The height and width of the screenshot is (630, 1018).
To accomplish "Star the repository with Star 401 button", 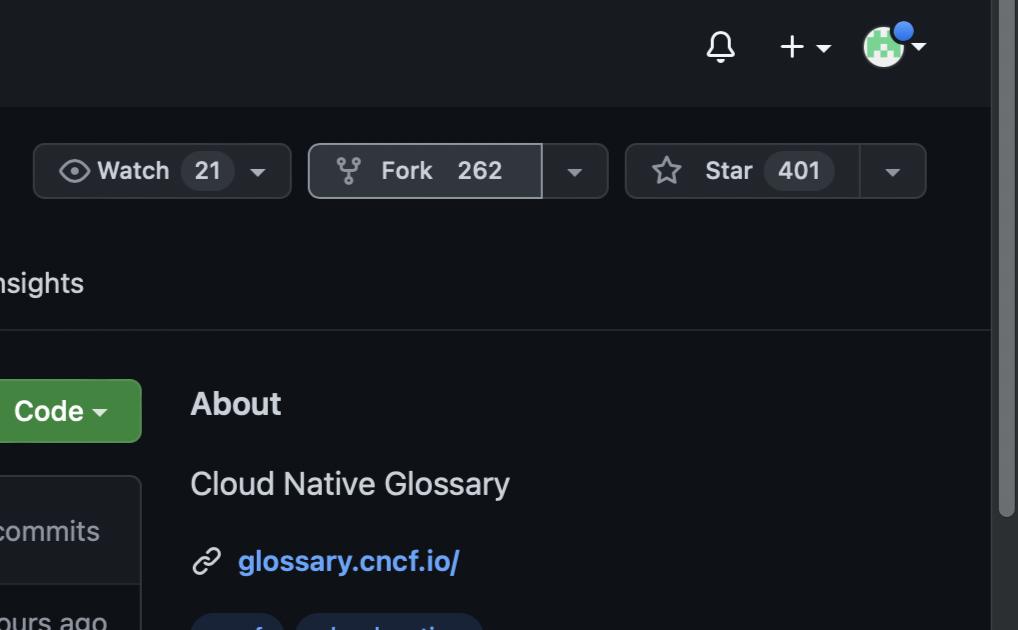I will 743,171.
